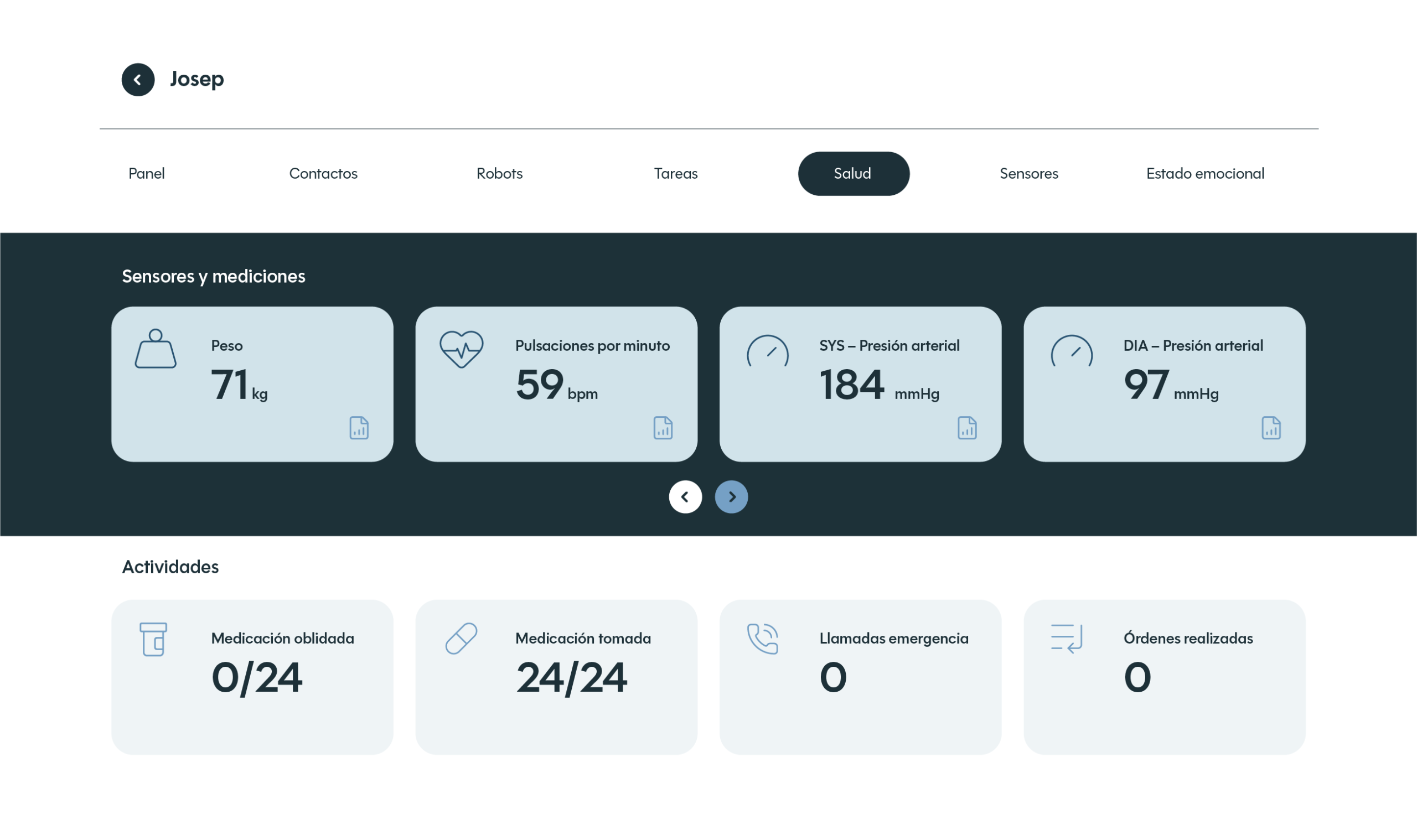Click the Llamadas emergencia card
The height and width of the screenshot is (840, 1417).
pyautogui.click(x=860, y=677)
